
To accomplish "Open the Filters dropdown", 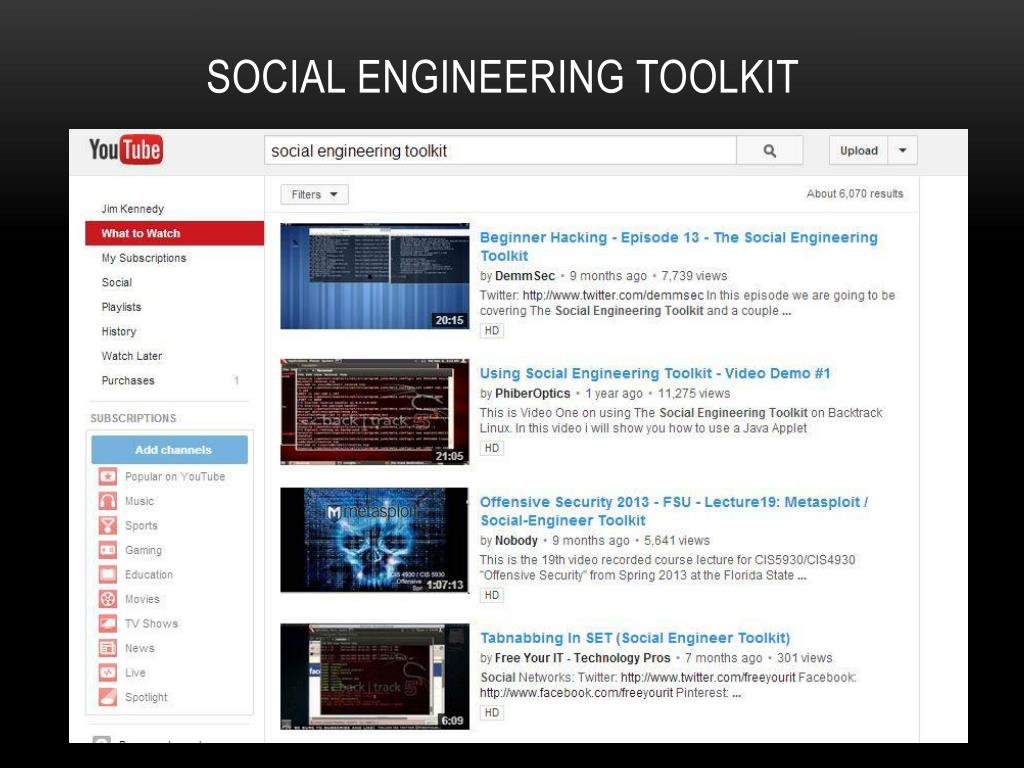I will 314,195.
